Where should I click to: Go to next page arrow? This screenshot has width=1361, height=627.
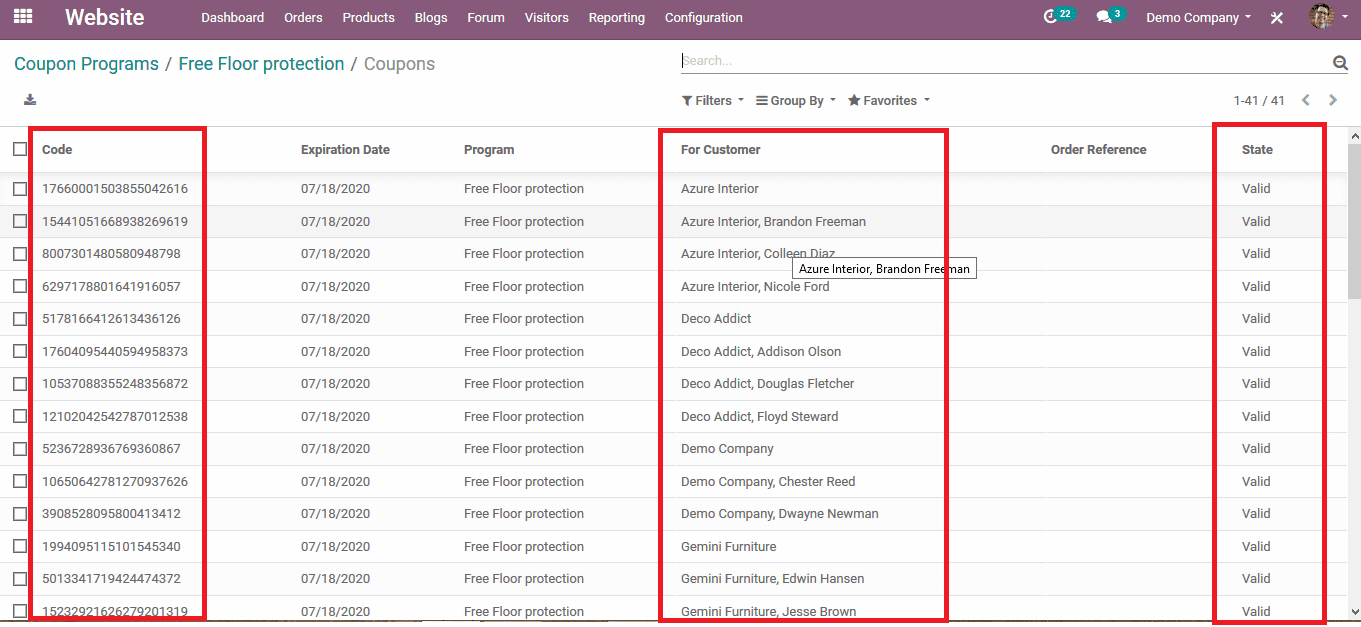click(1333, 100)
